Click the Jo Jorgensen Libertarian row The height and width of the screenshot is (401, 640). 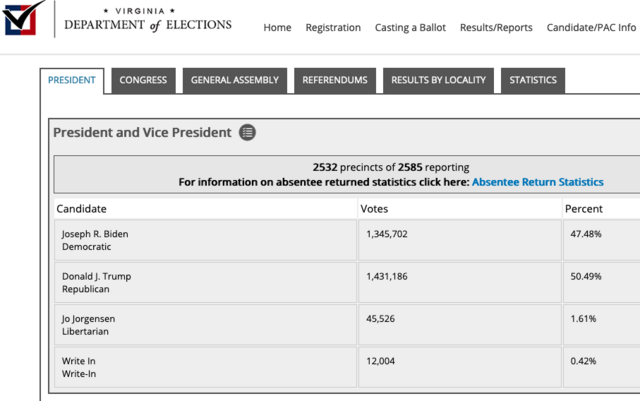coord(347,325)
